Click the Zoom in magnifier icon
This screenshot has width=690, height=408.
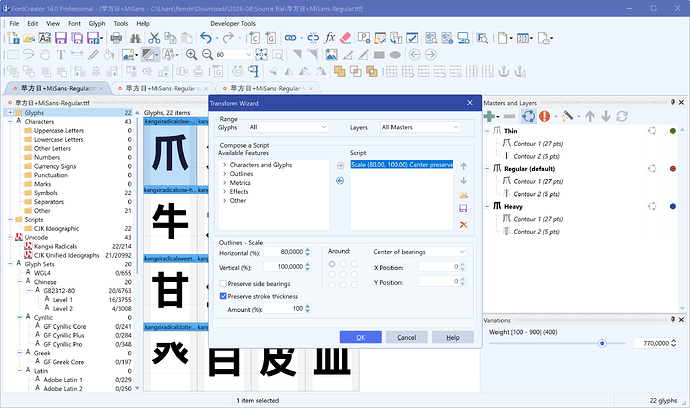point(191,55)
